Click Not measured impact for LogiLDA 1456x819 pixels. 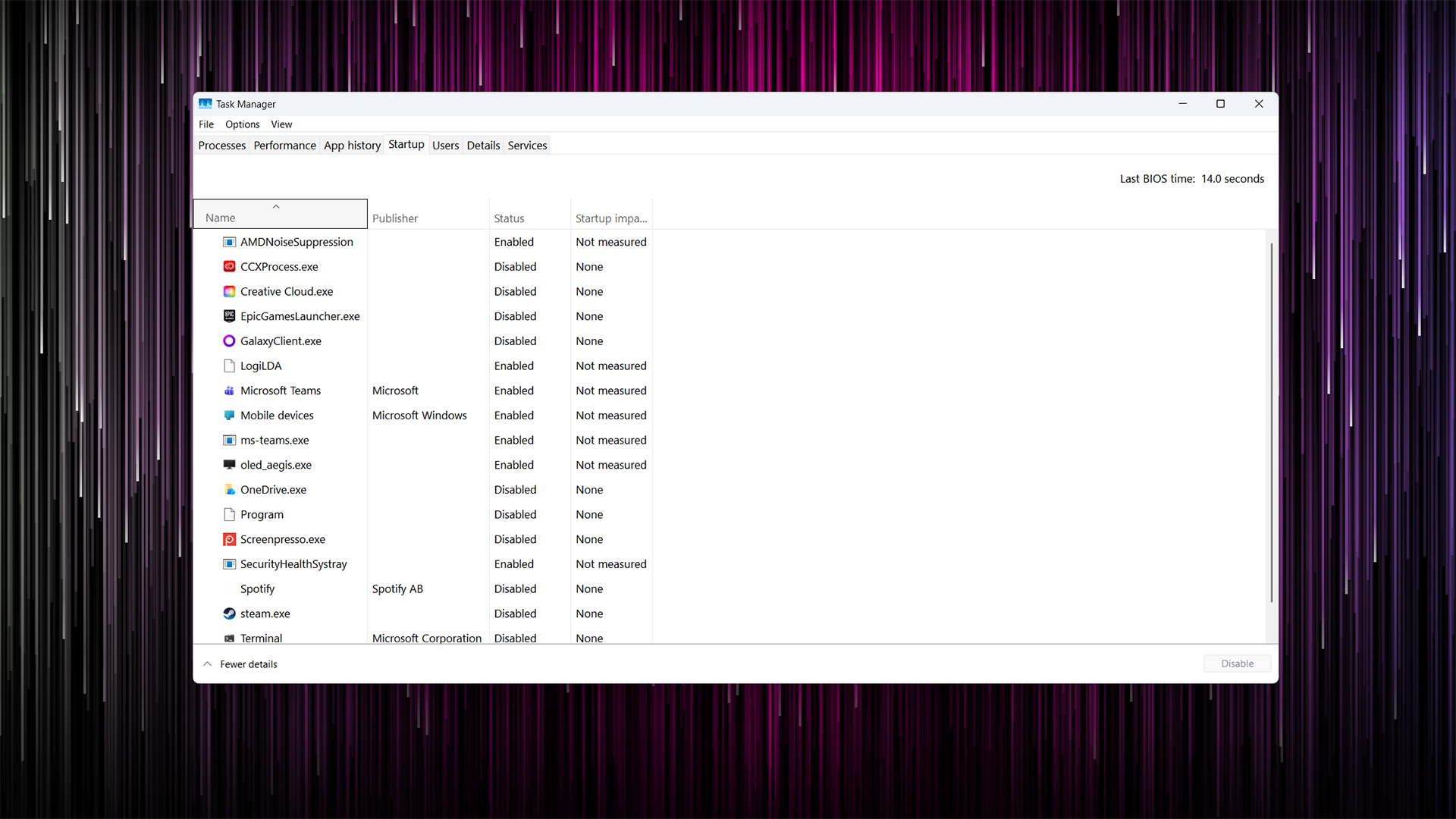(610, 366)
